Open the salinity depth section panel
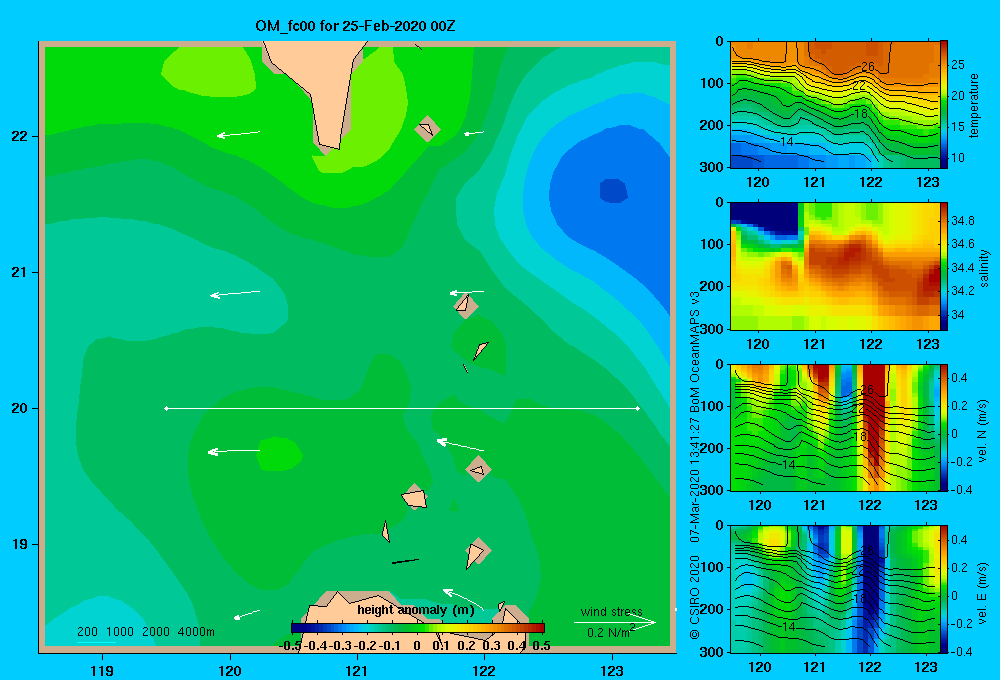 click(835, 266)
